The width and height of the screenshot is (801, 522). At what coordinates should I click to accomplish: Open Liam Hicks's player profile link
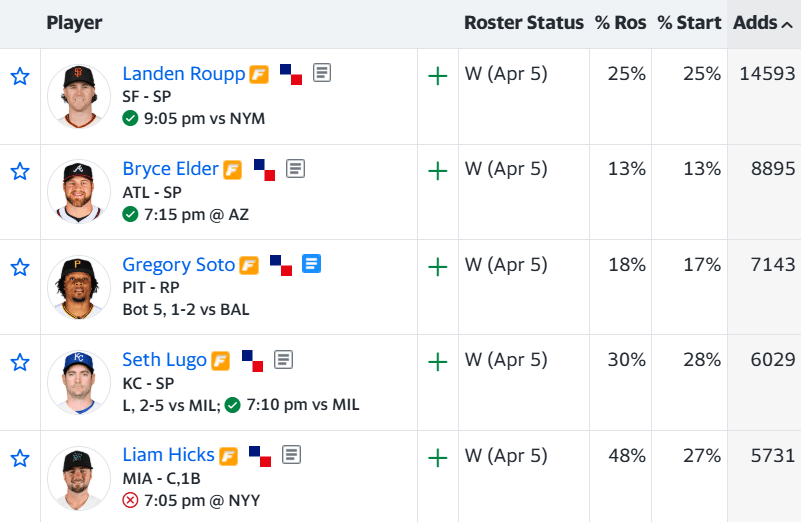[x=169, y=455]
